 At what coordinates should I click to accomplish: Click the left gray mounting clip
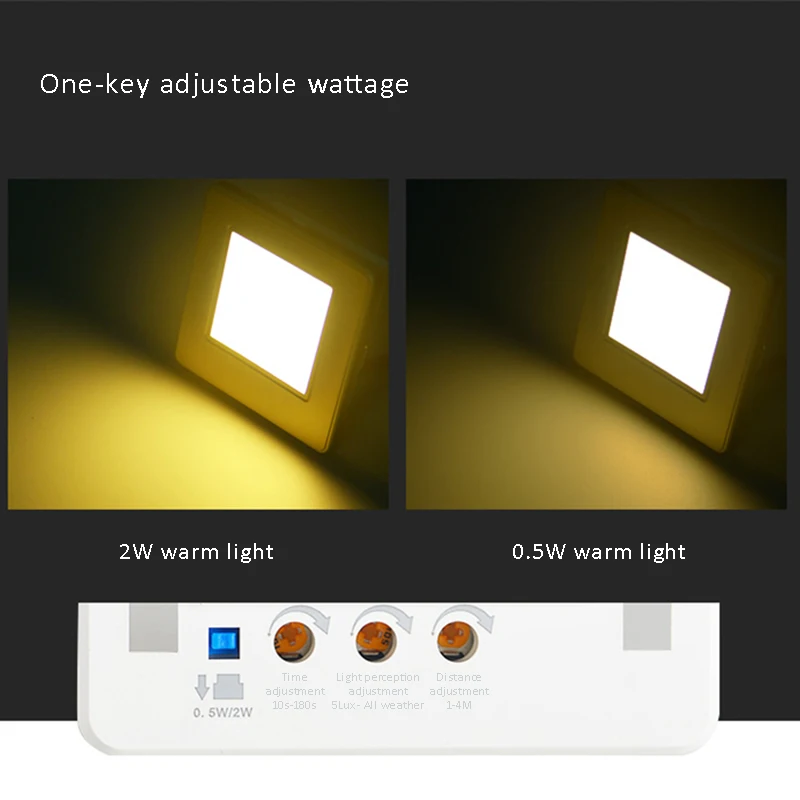[154, 627]
